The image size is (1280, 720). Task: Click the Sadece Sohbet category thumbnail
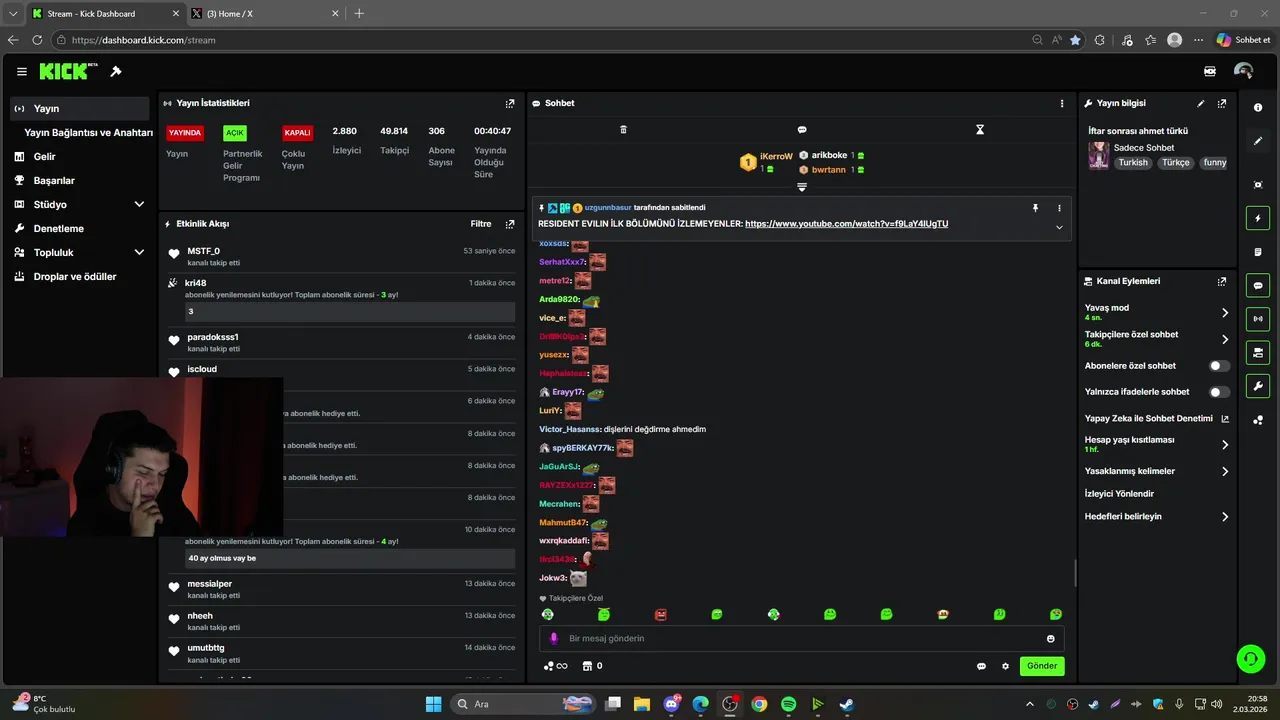(1099, 155)
